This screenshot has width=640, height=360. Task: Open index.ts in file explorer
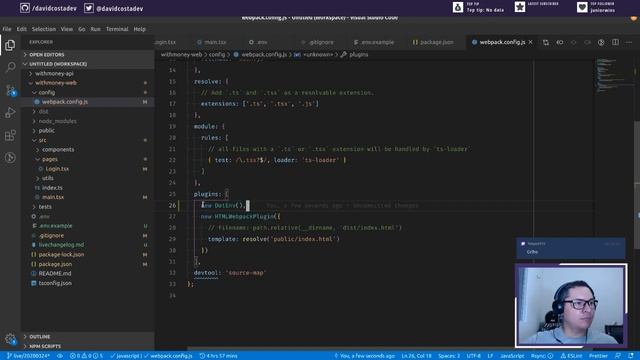click(x=88, y=188)
